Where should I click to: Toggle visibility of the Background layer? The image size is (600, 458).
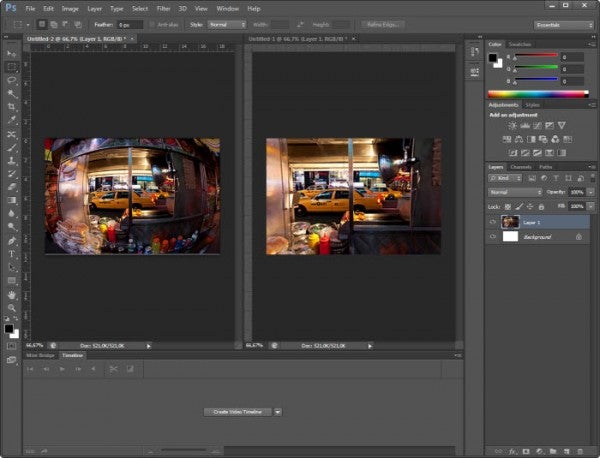click(492, 237)
